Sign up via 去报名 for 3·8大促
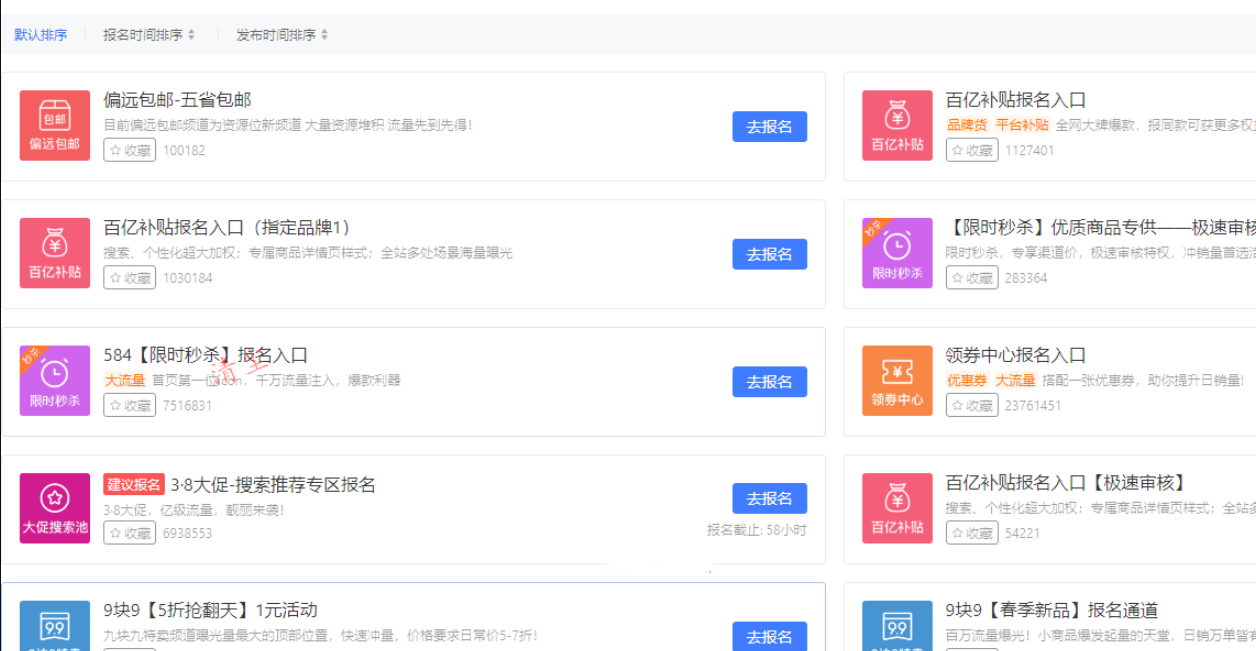 769,499
